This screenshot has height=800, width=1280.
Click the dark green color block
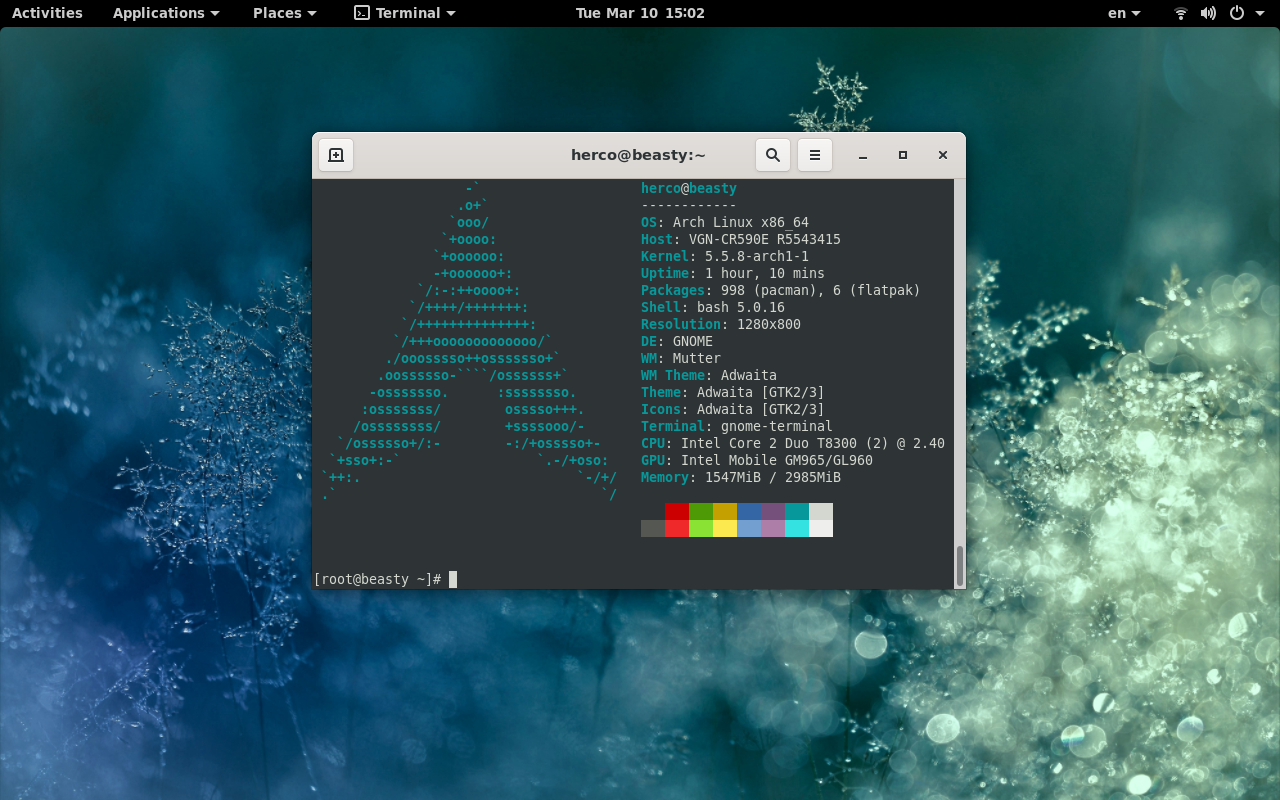coord(701,511)
